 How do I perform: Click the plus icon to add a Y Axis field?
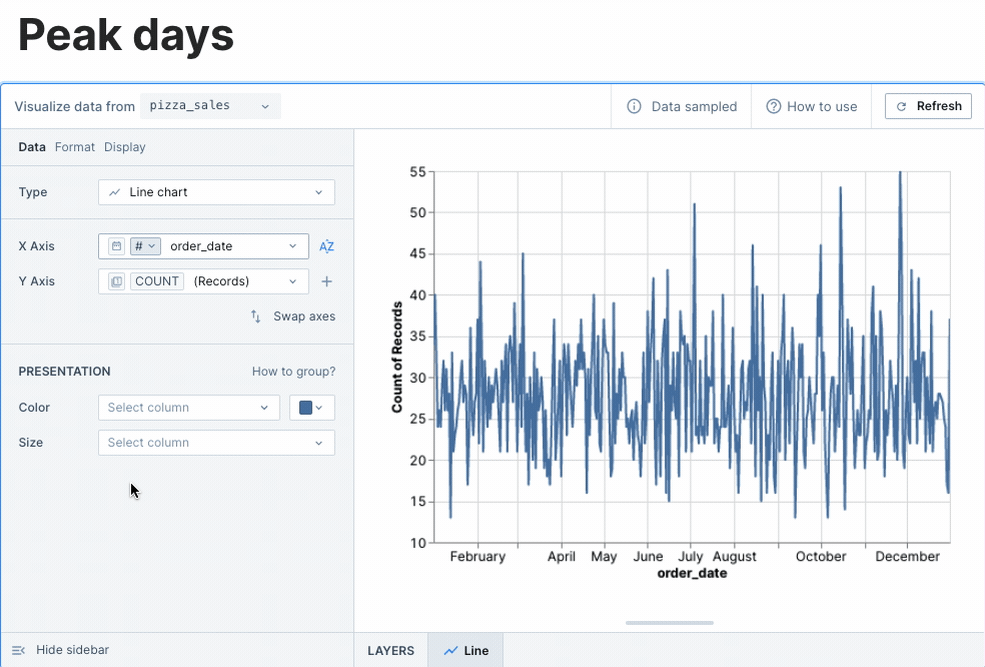326,281
